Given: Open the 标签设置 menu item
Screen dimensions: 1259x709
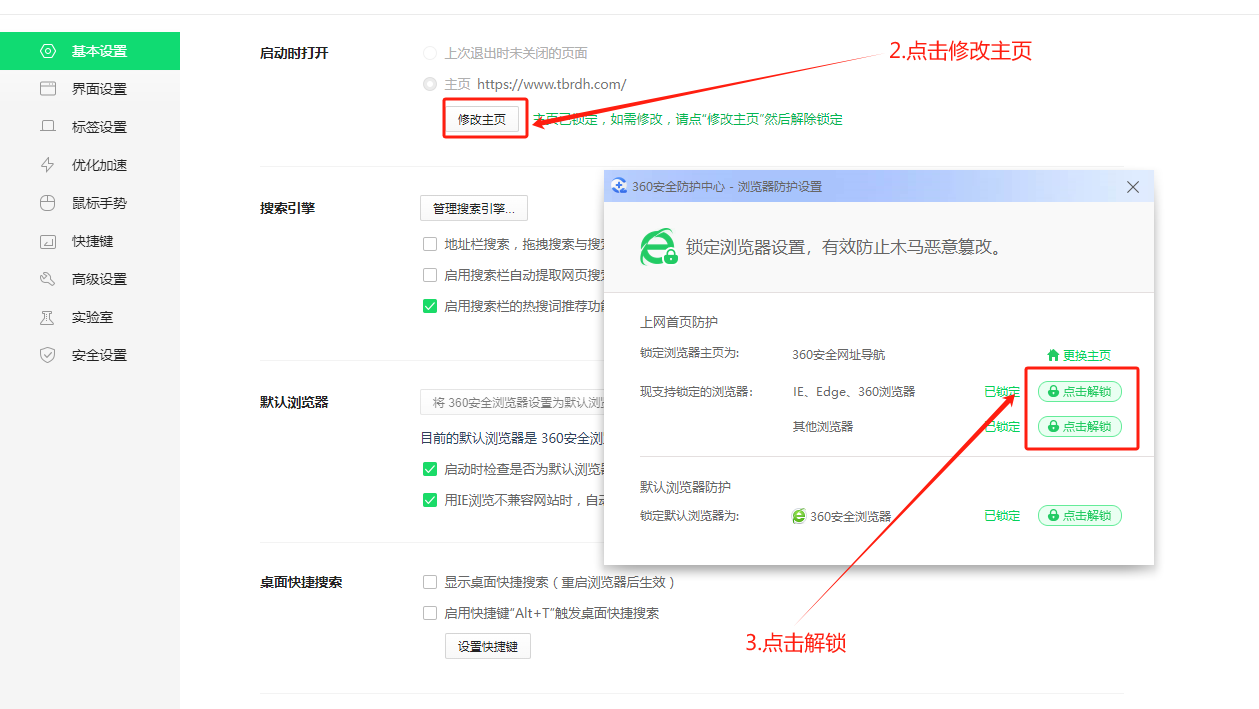Looking at the screenshot, I should [x=90, y=127].
